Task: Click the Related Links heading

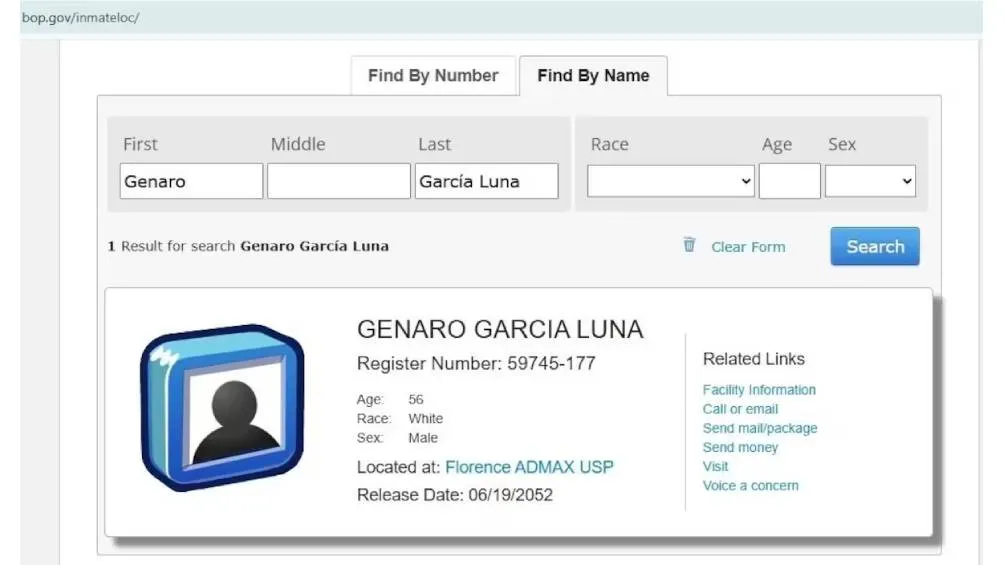Action: pos(754,359)
